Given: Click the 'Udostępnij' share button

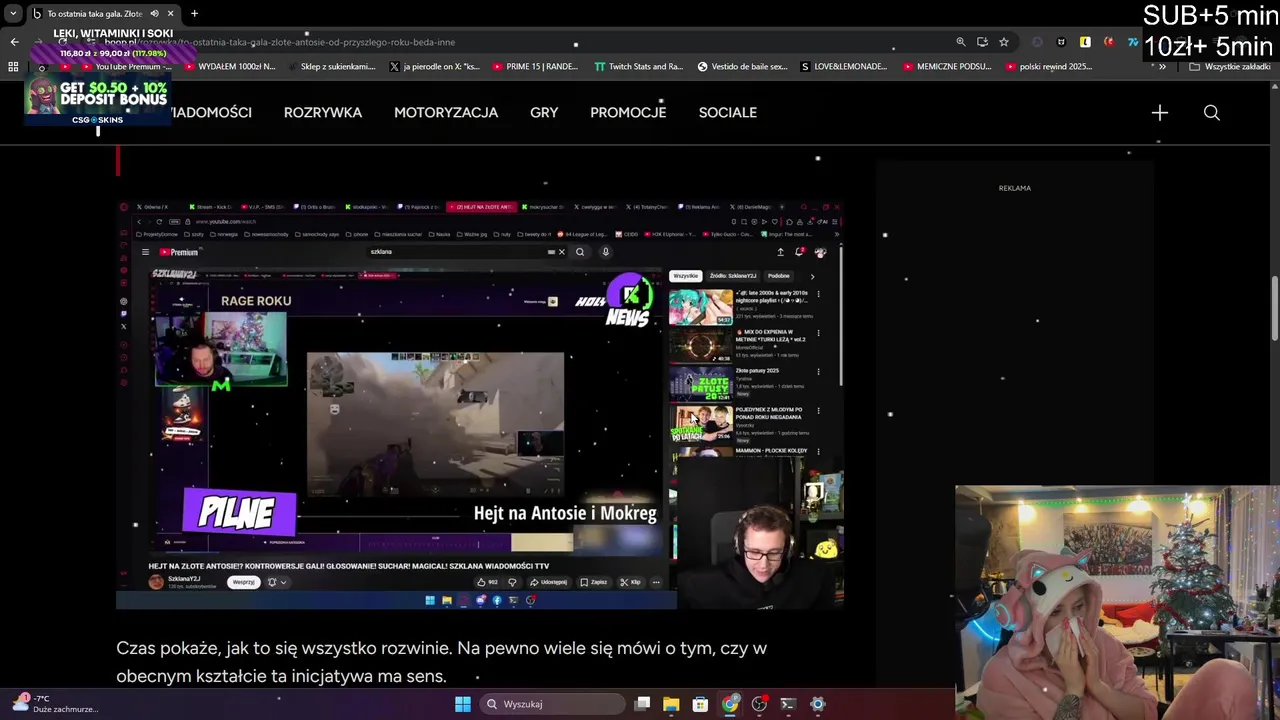Looking at the screenshot, I should [549, 582].
